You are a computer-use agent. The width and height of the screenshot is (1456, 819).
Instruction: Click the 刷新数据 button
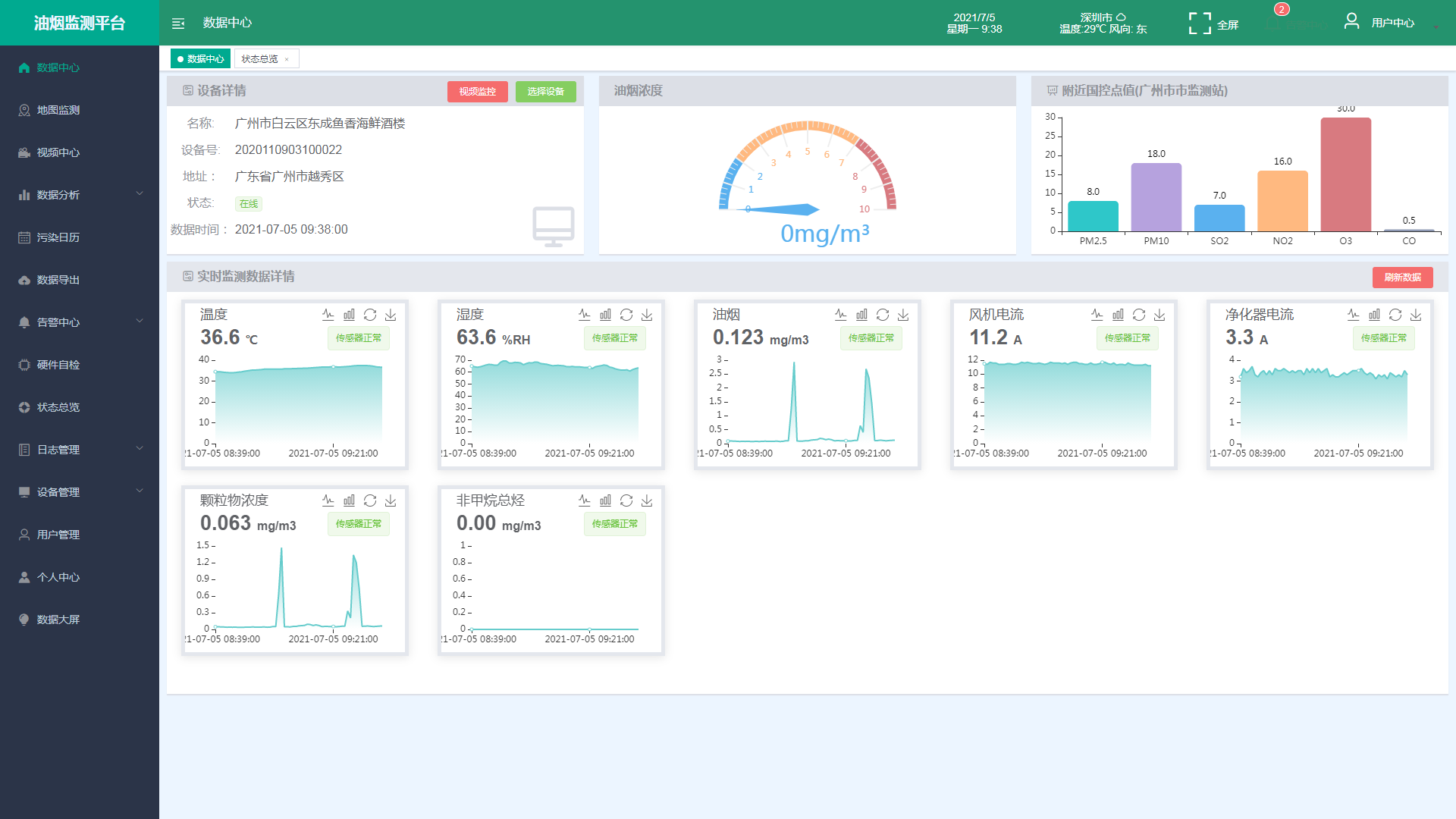1403,277
